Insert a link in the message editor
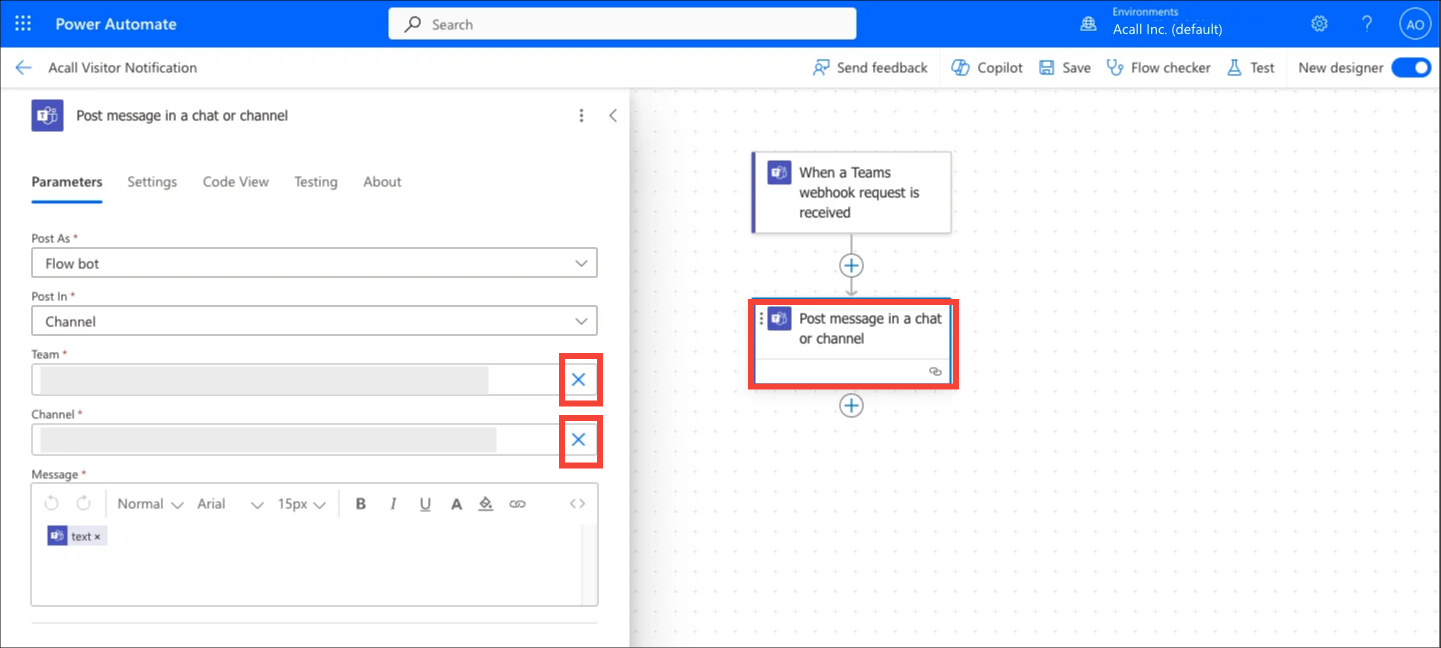 (517, 504)
